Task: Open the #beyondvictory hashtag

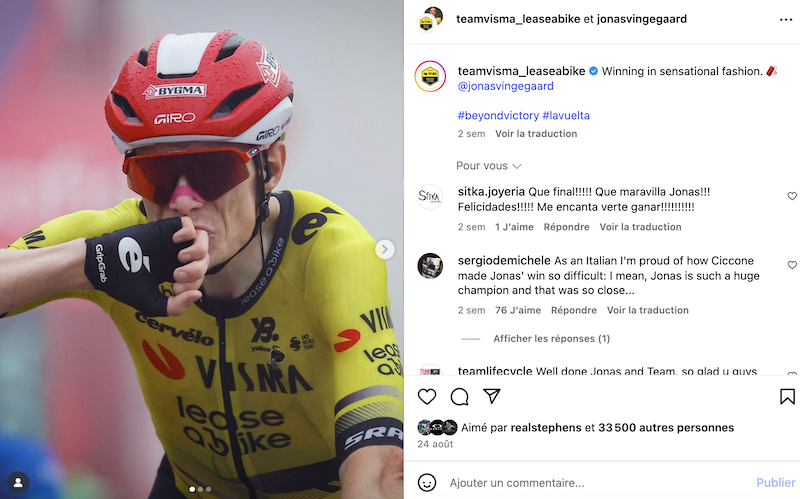Action: pyautogui.click(x=497, y=115)
